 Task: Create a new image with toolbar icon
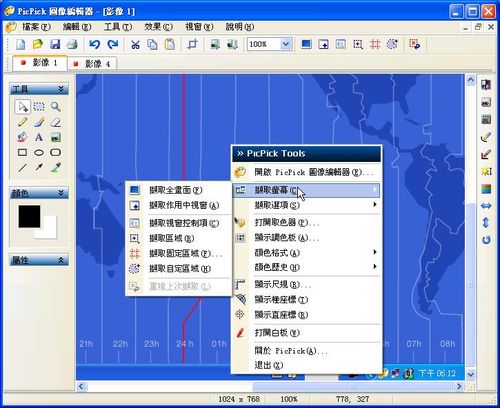pyautogui.click(x=21, y=44)
